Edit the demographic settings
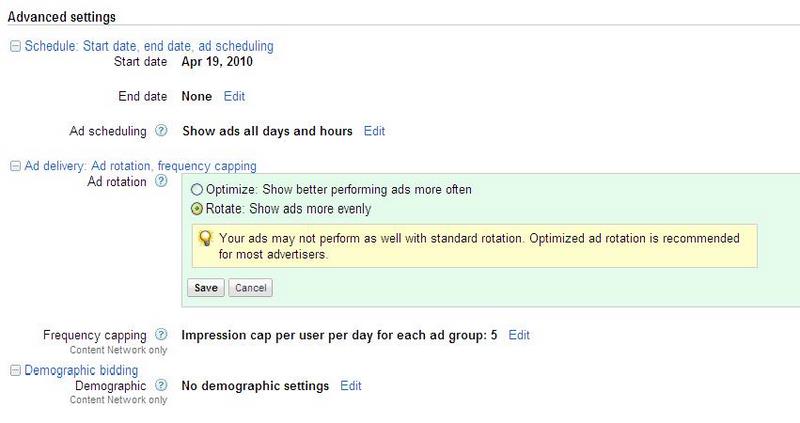 pos(351,385)
